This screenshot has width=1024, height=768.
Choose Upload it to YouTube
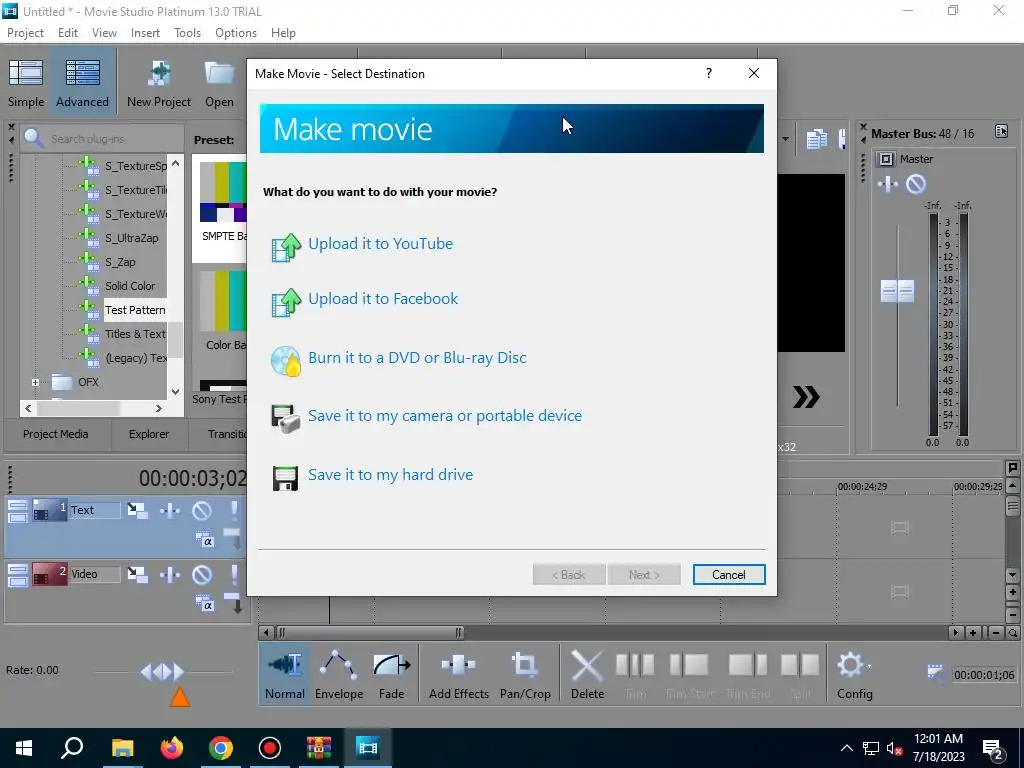point(380,244)
